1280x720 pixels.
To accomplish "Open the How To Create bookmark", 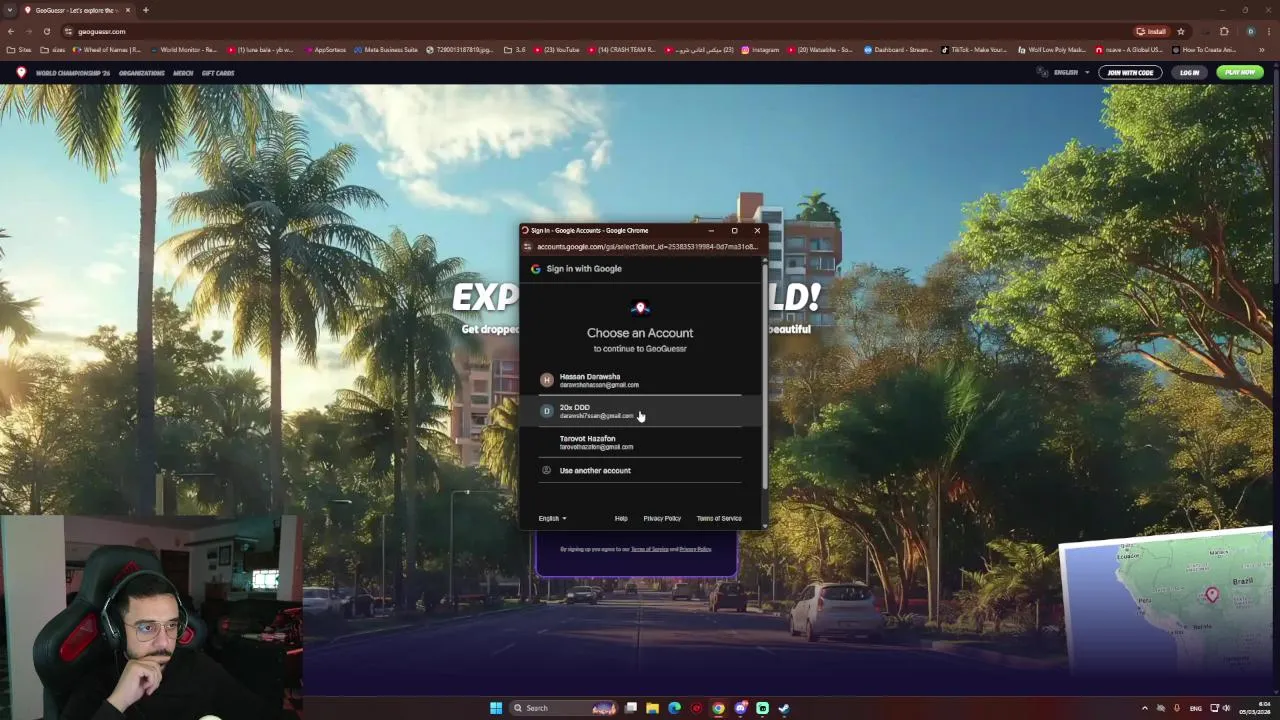I will click(x=1204, y=49).
